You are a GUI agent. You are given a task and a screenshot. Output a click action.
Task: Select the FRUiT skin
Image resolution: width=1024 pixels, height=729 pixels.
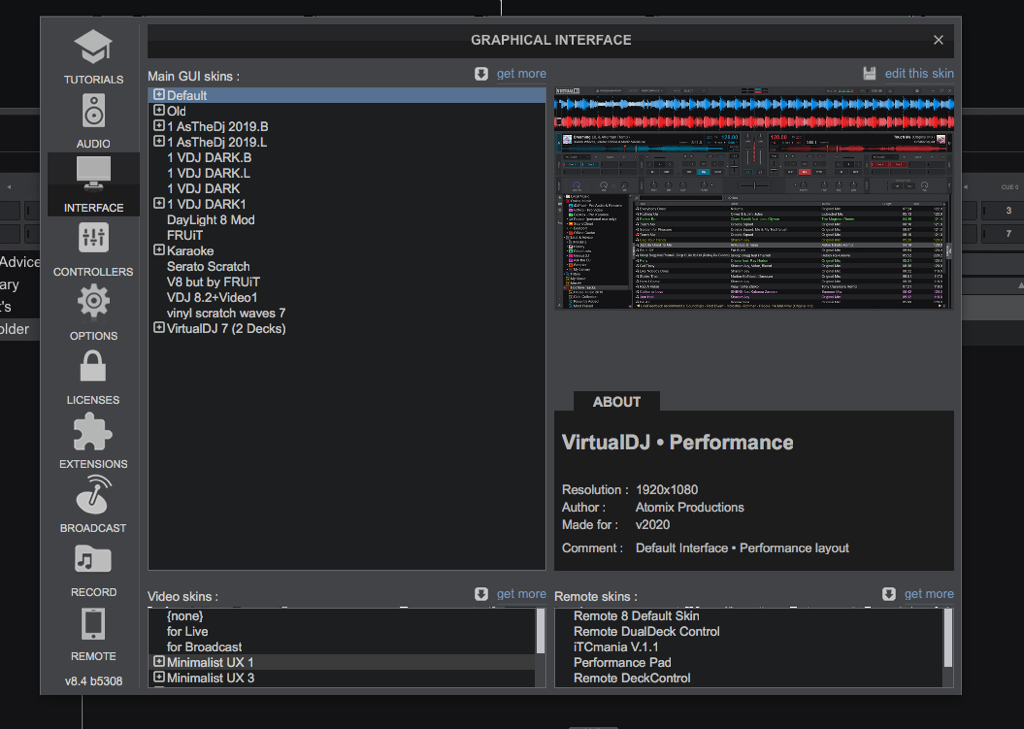[185, 235]
